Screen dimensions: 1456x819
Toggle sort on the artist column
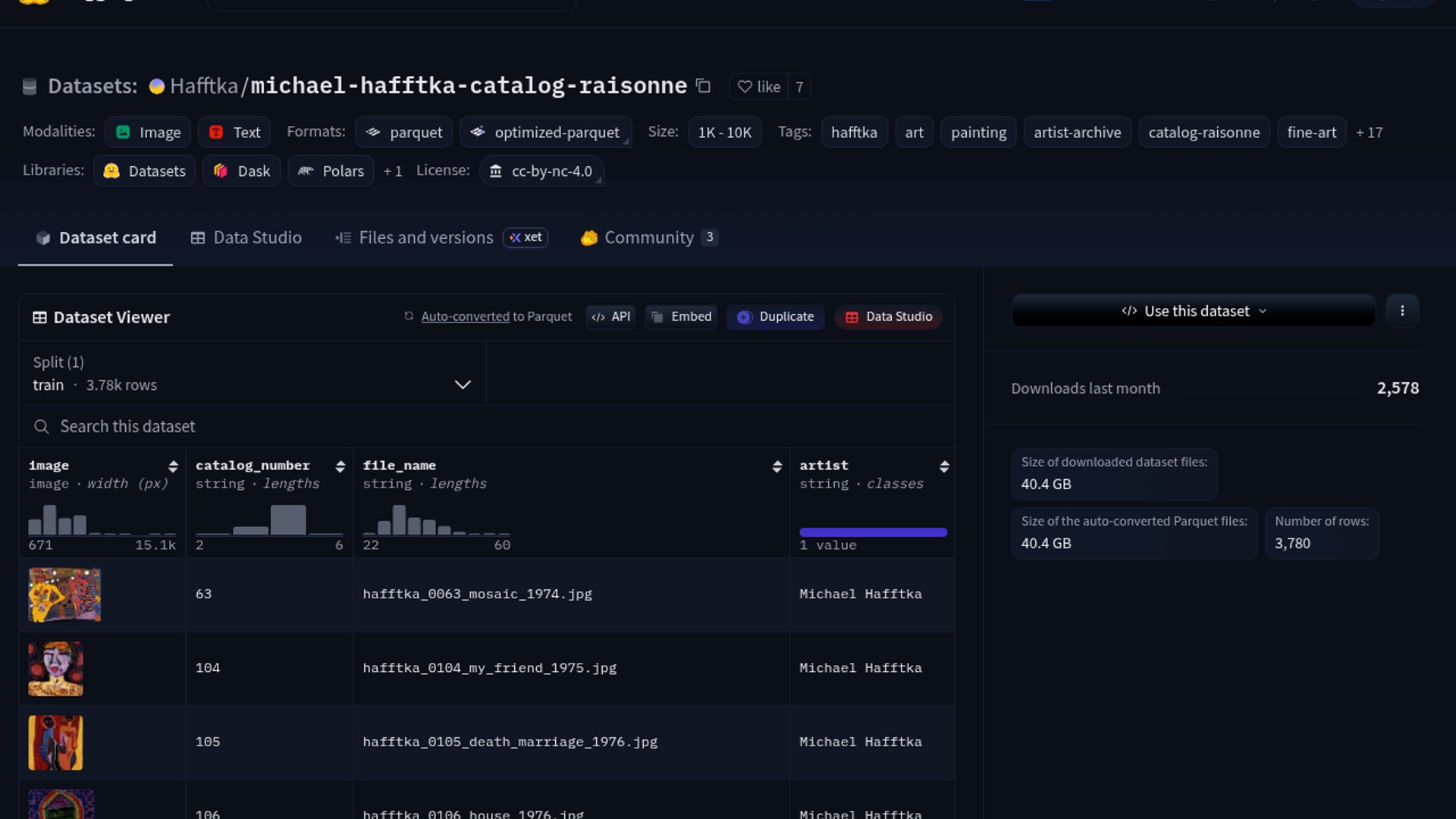pos(944,466)
